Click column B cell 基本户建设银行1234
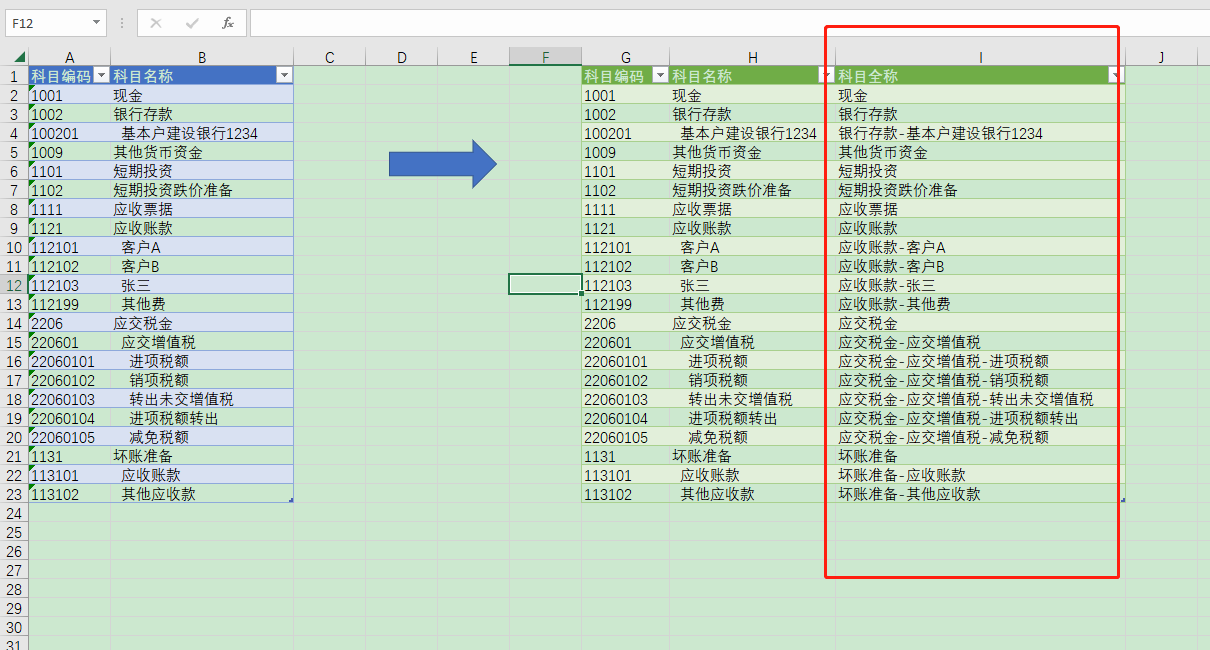The height and width of the screenshot is (650, 1210). [x=202, y=133]
